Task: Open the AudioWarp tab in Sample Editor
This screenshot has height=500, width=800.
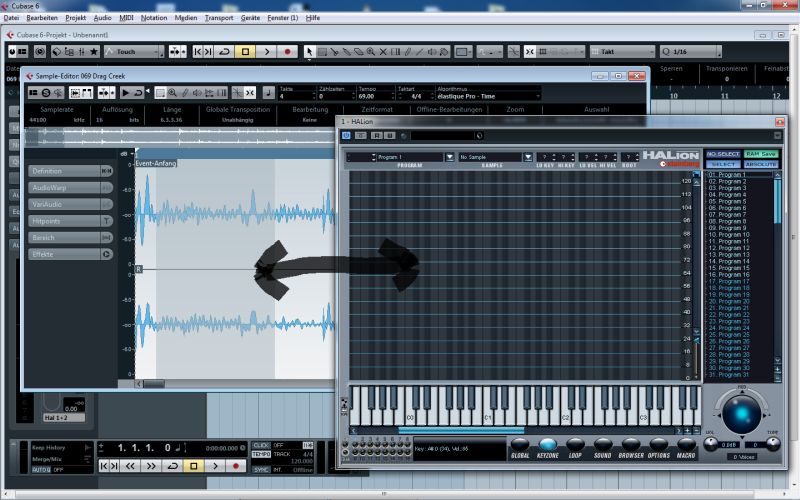Action: click(70, 188)
